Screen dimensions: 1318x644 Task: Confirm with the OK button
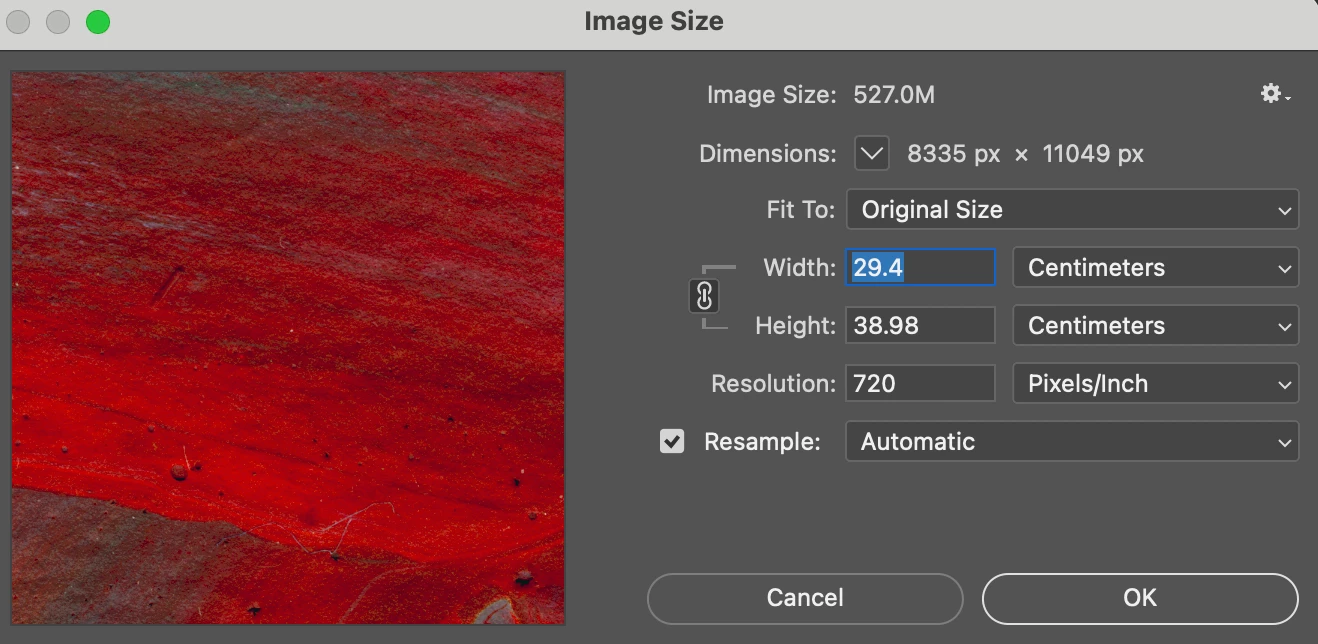pyautogui.click(x=1140, y=598)
